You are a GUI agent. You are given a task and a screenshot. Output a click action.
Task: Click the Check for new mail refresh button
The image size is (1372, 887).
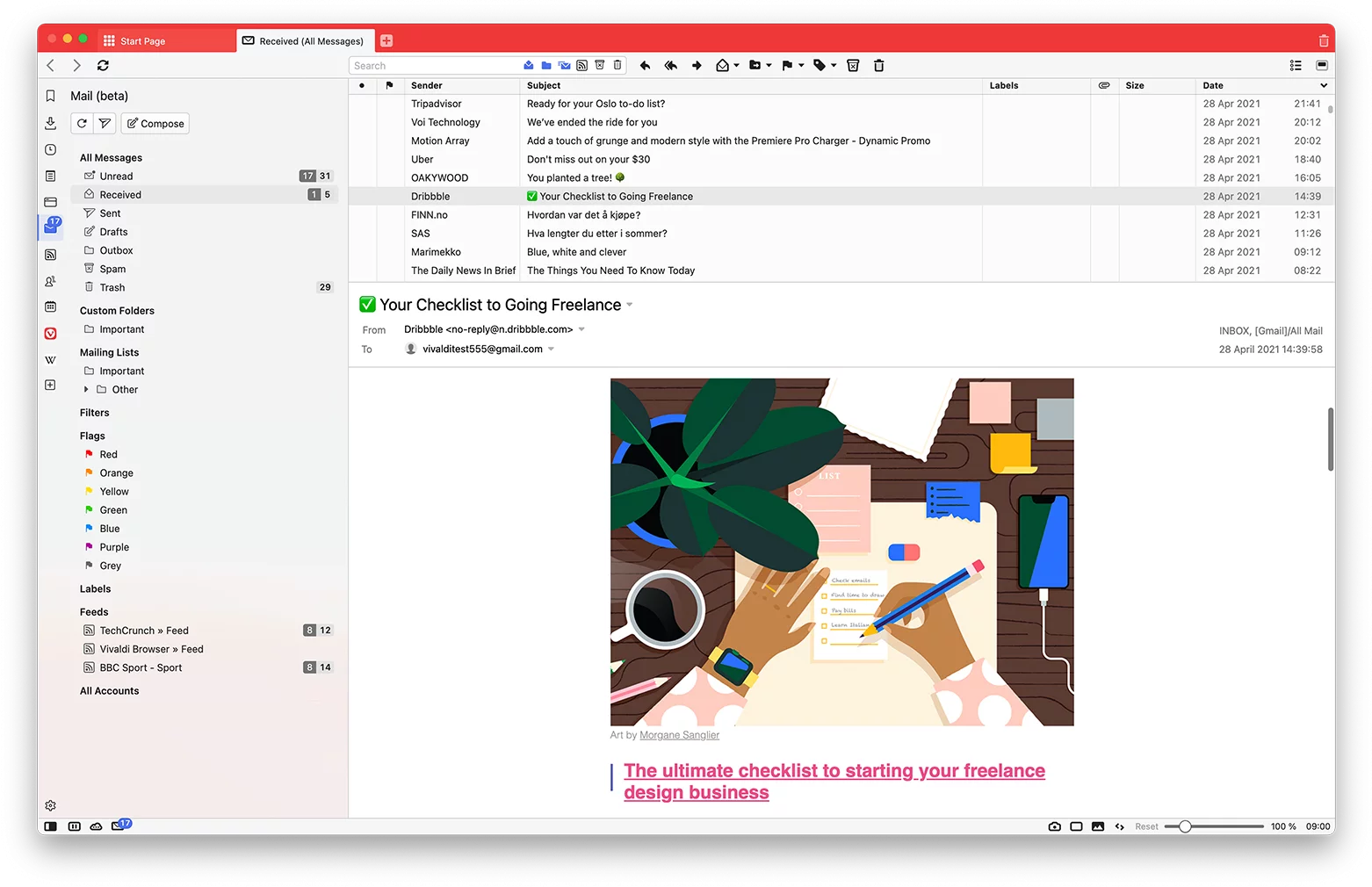pos(82,124)
